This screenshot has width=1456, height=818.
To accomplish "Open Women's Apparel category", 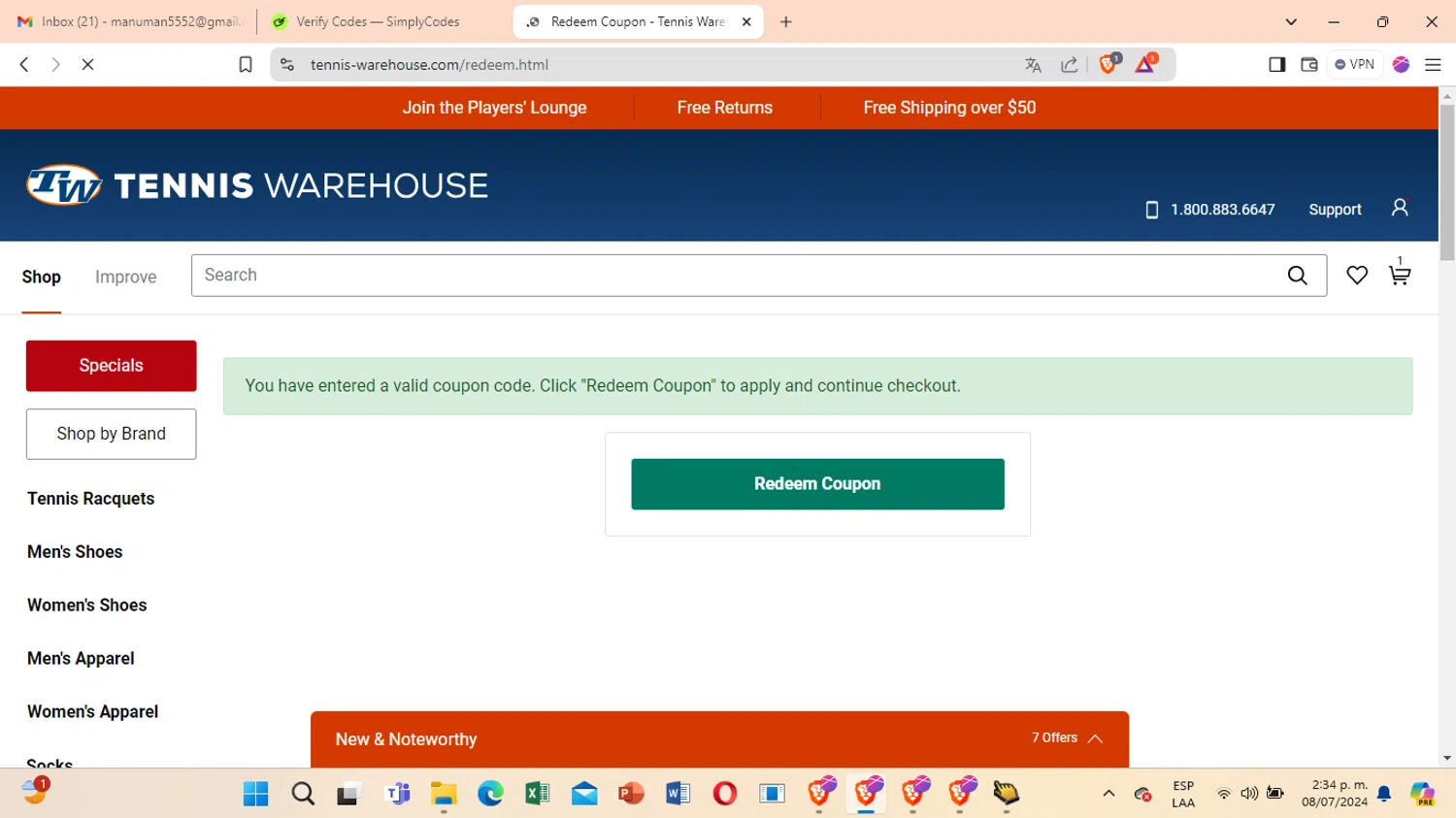I will (93, 711).
